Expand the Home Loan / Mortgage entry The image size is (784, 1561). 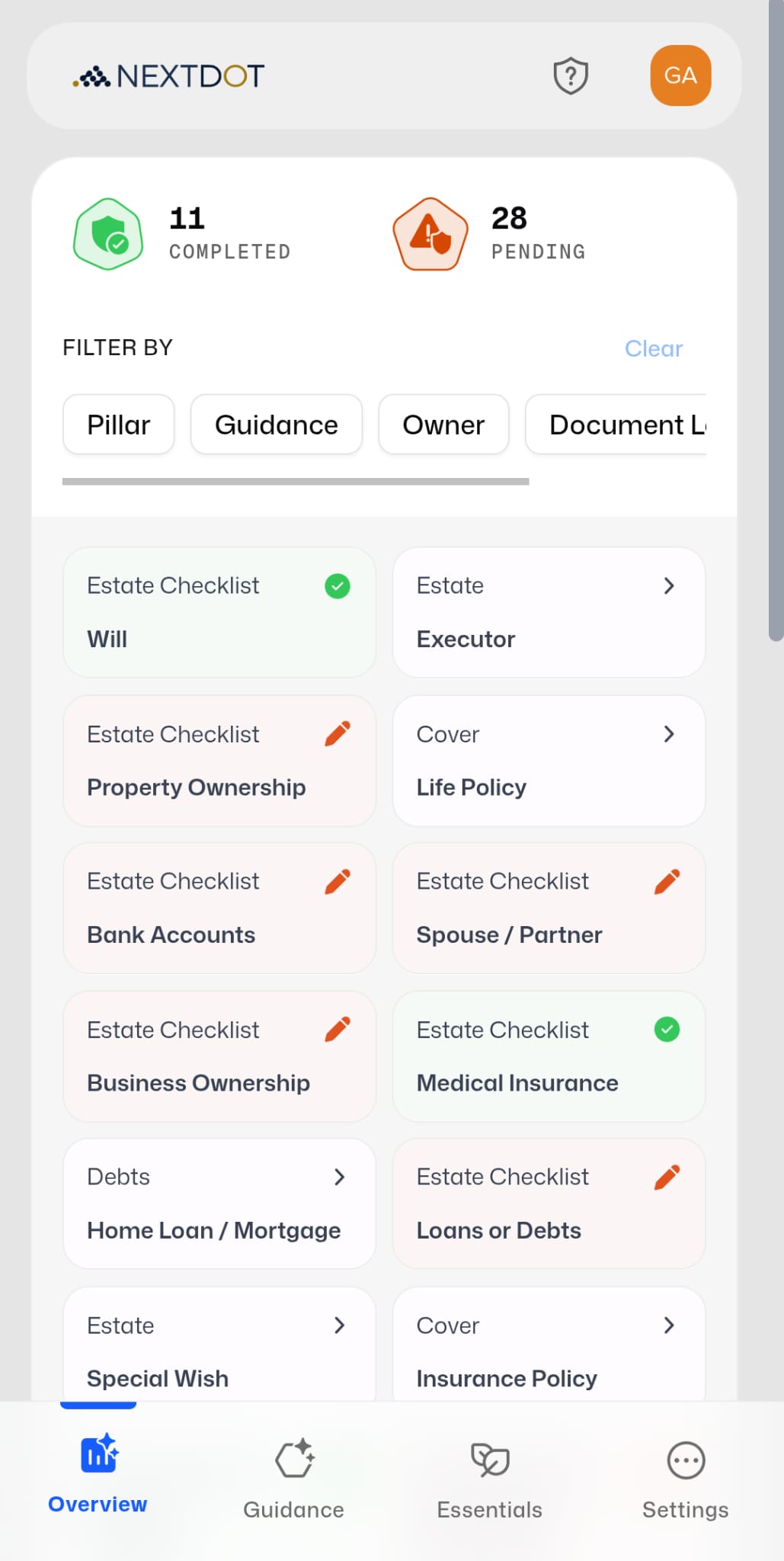(x=340, y=1178)
